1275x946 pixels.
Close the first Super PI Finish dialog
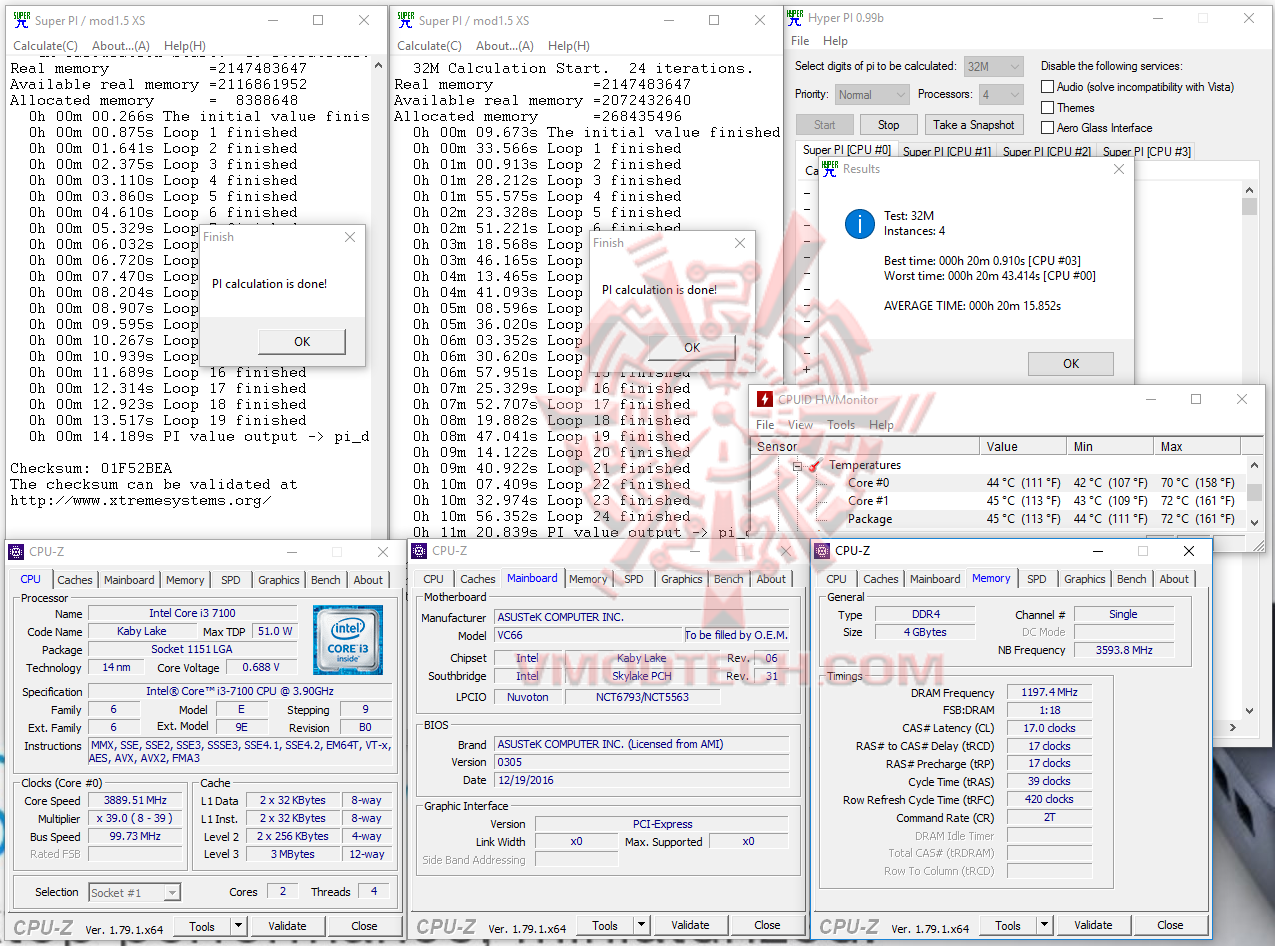[349, 238]
